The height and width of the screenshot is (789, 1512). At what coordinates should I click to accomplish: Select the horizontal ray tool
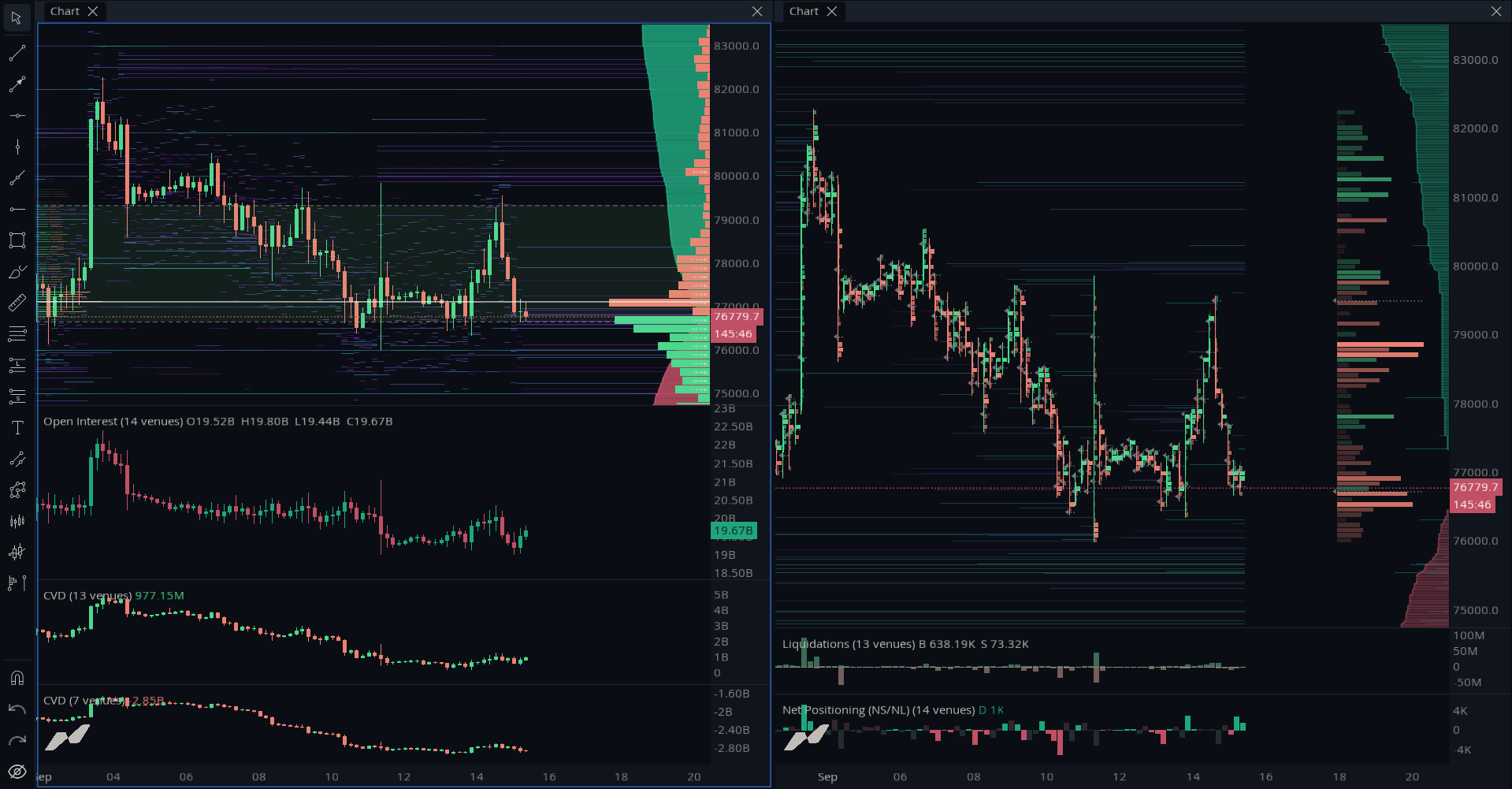coord(17,209)
